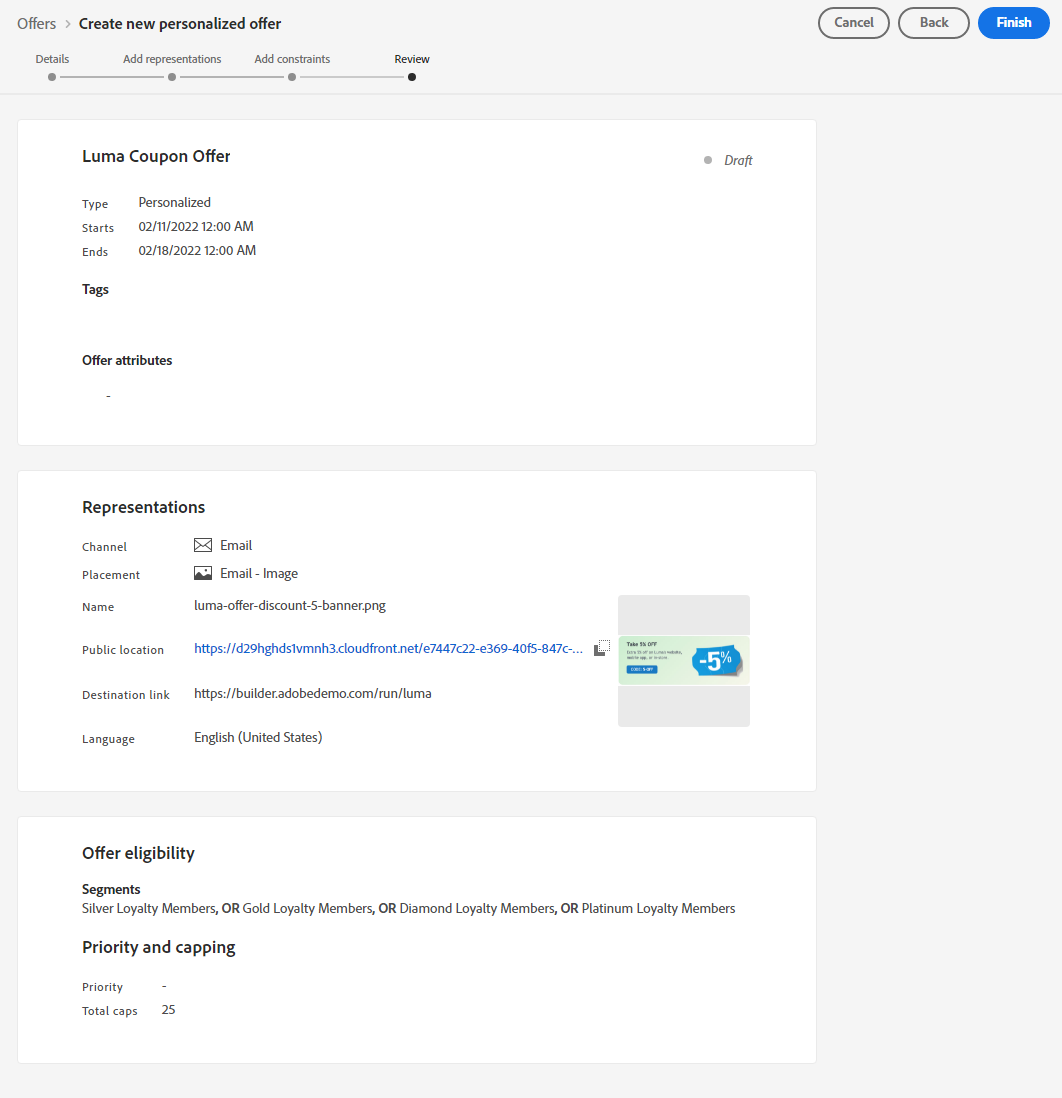Click start date 02/11/2022 12:00 AM
Screen dimensions: 1062x1098
pos(196,226)
